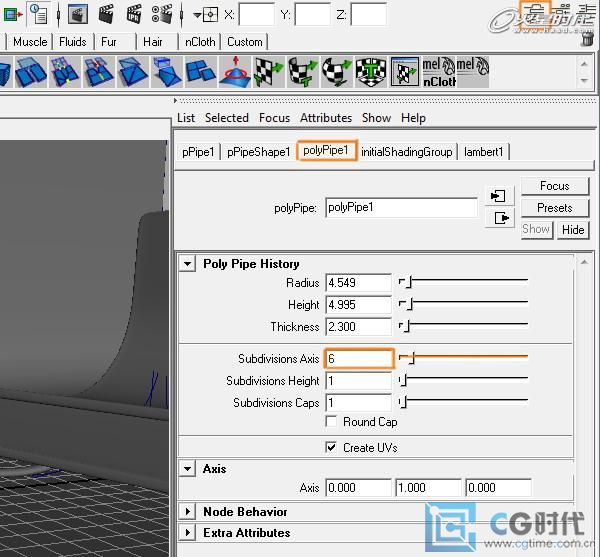The width and height of the screenshot is (600, 557).
Task: Apply Automatic Mapping from the shelf
Action: [x=370, y=72]
